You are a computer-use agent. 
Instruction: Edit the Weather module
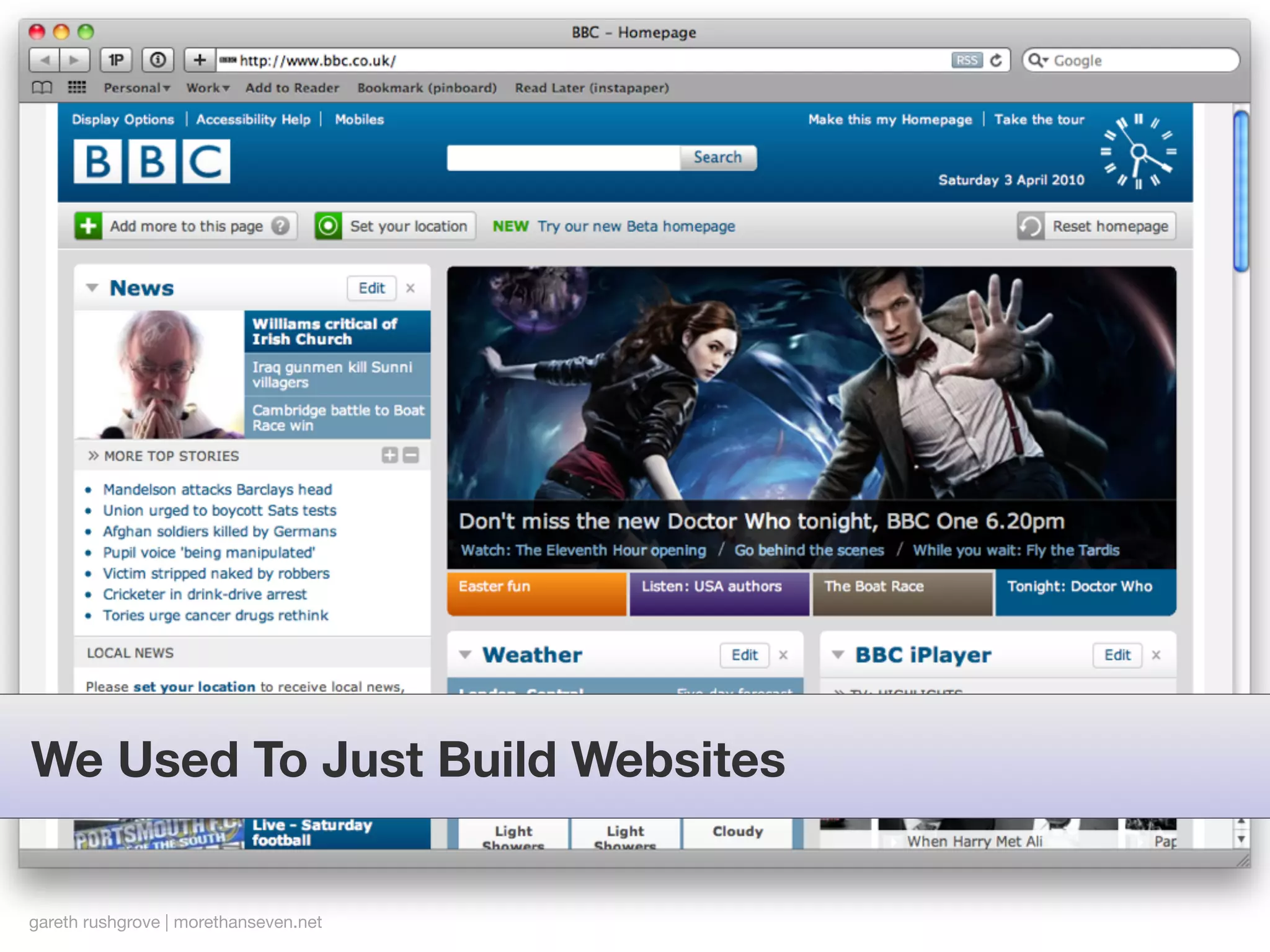pos(744,655)
